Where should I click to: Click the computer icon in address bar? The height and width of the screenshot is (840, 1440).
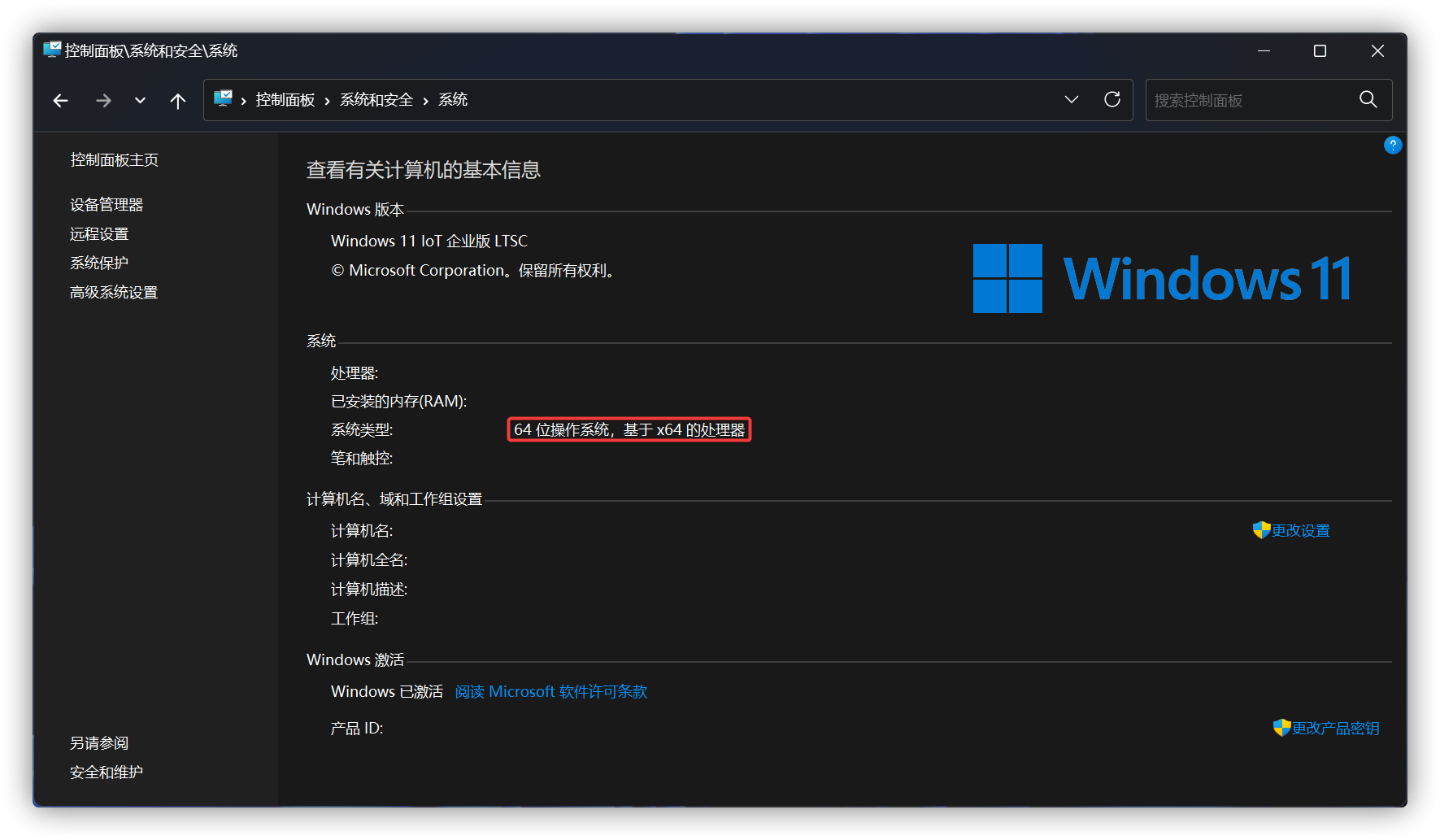[223, 99]
